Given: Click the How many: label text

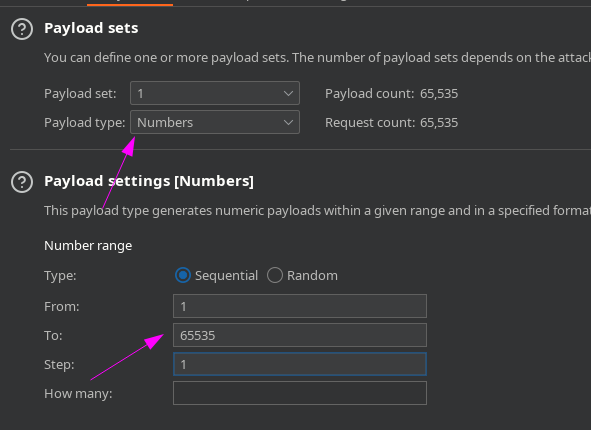Looking at the screenshot, I should tap(78, 393).
